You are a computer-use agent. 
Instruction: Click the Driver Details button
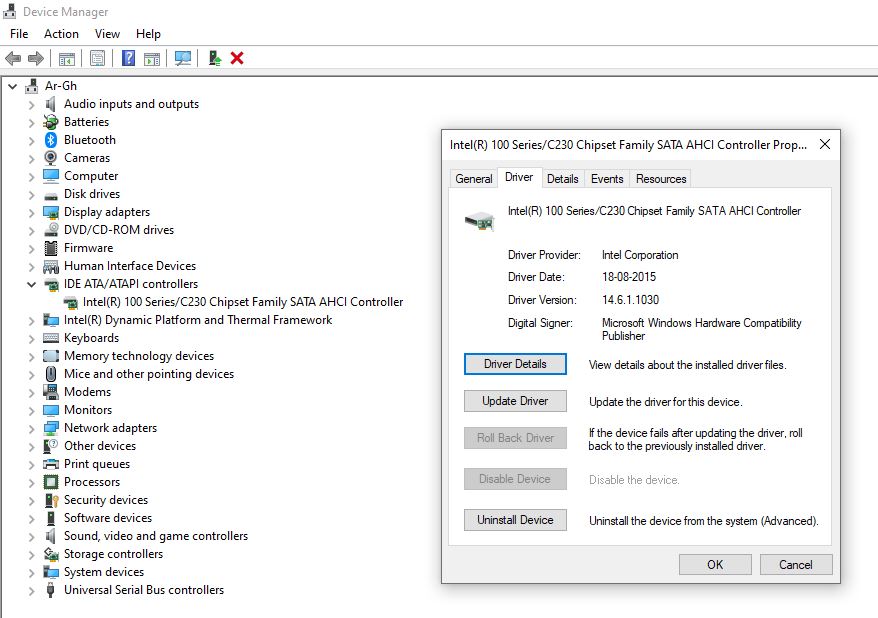pyautogui.click(x=515, y=364)
